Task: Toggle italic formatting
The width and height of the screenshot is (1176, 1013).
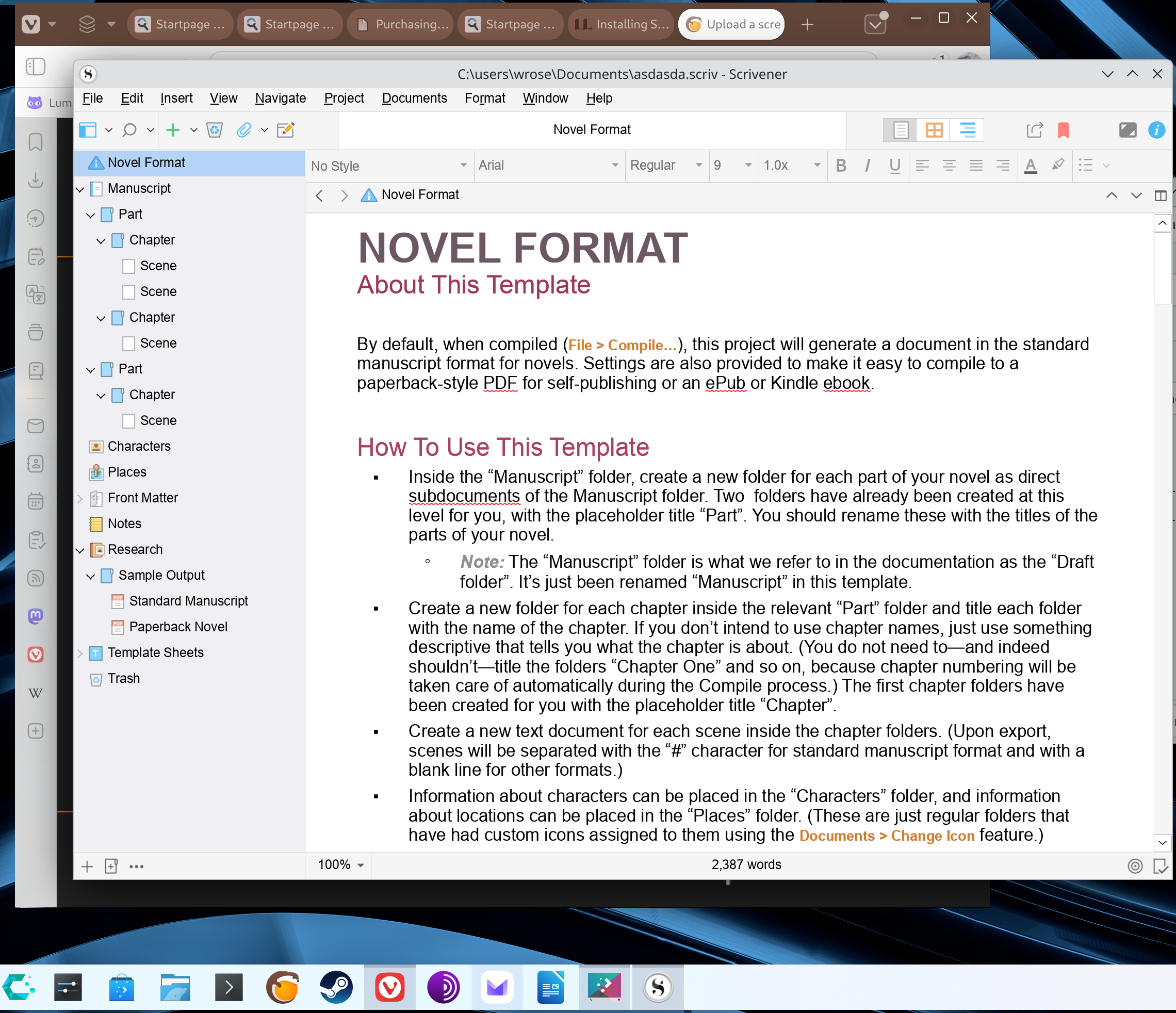Action: tap(867, 166)
